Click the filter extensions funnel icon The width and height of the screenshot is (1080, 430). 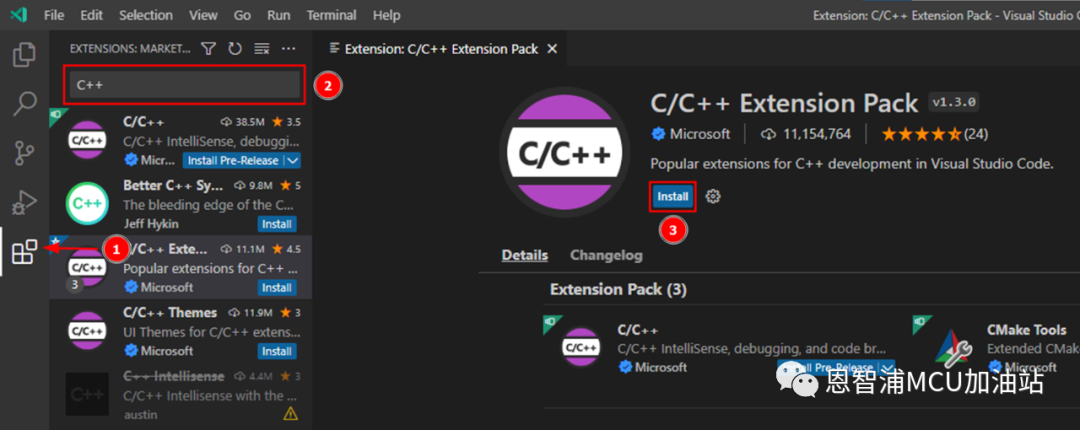click(209, 48)
